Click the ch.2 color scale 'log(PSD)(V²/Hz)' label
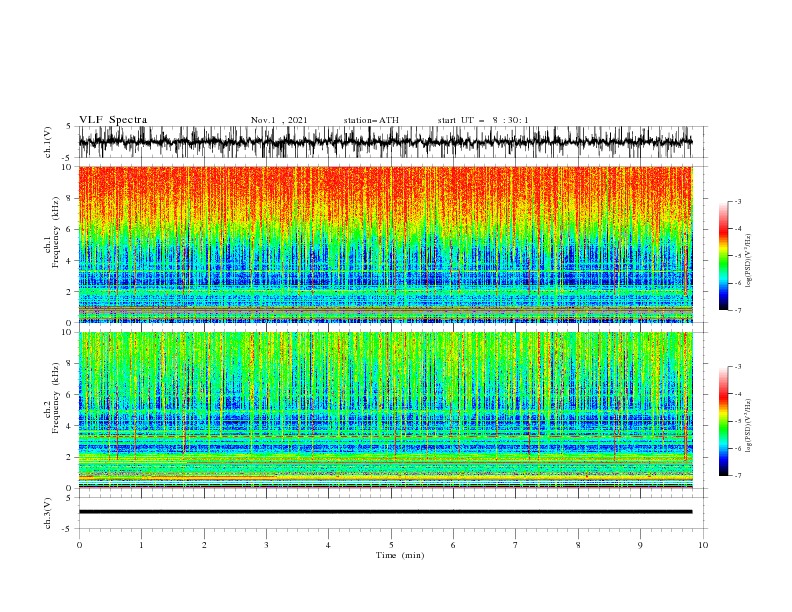This screenshot has width=792, height=612. coord(749,426)
